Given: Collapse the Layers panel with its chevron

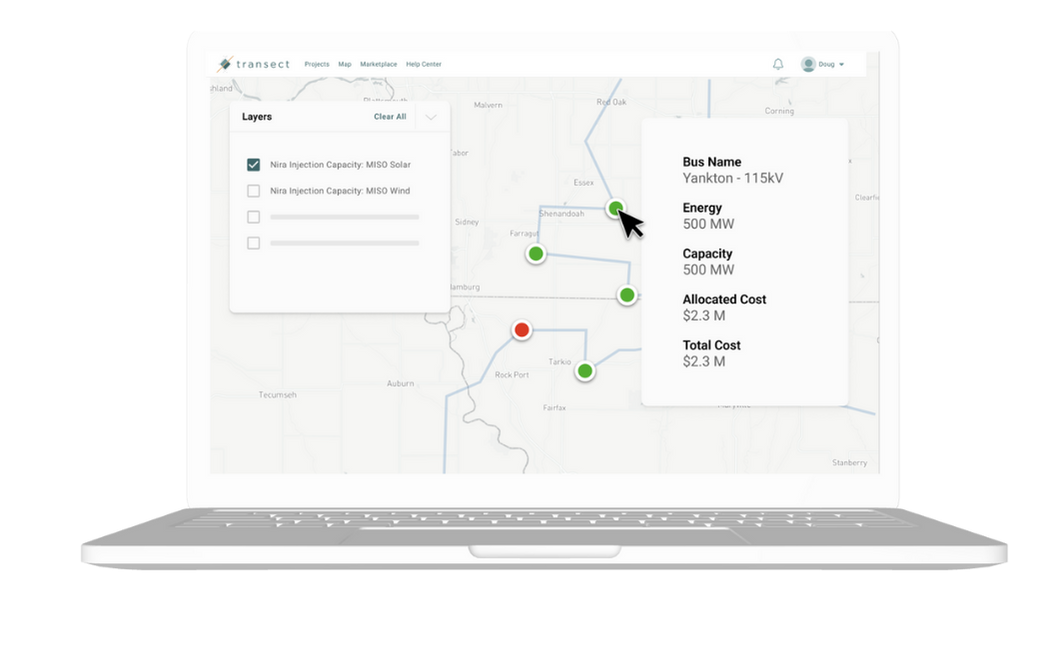Looking at the screenshot, I should click(x=431, y=117).
